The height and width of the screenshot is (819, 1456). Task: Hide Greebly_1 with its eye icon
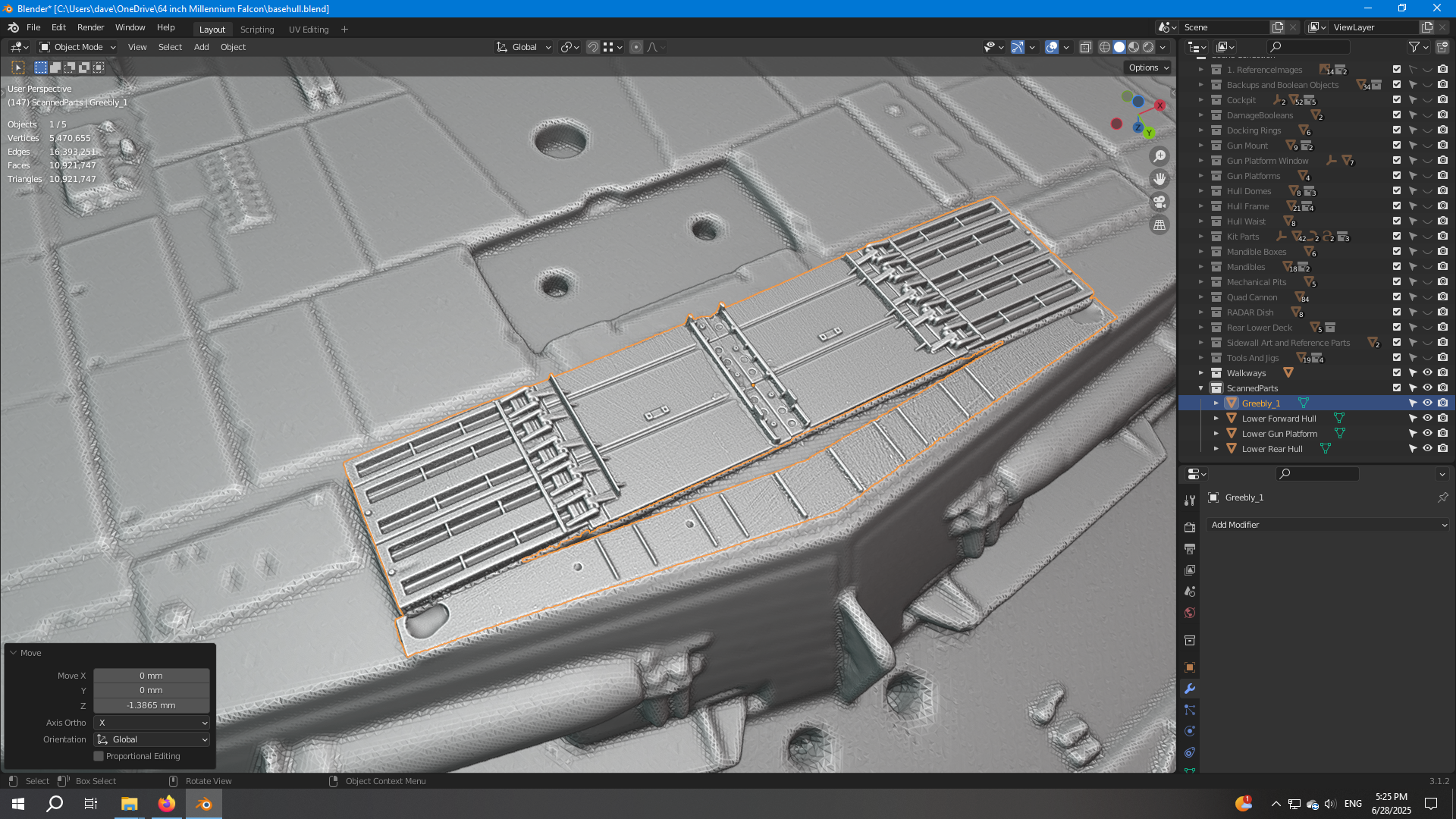1427,403
